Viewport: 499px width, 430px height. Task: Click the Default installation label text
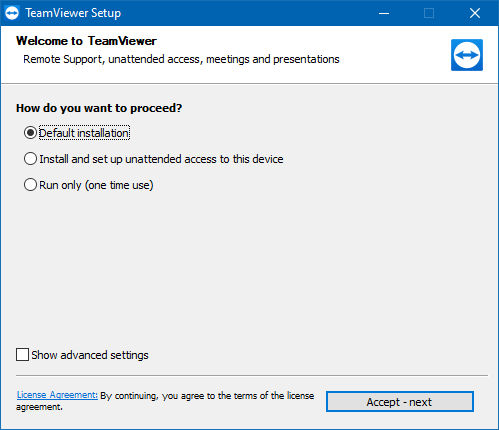pos(84,133)
